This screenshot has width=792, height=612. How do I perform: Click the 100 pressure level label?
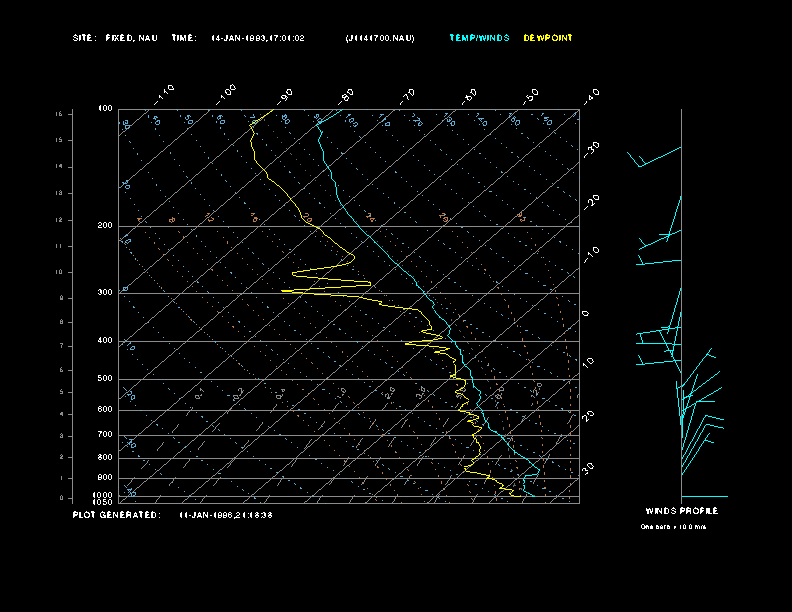(105, 109)
